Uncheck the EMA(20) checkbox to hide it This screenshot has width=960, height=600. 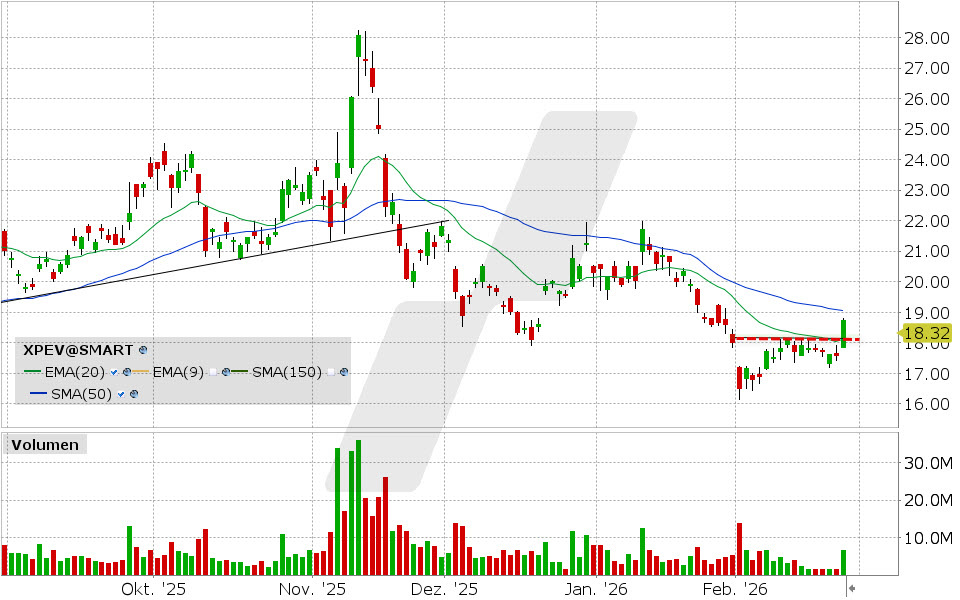pos(113,372)
